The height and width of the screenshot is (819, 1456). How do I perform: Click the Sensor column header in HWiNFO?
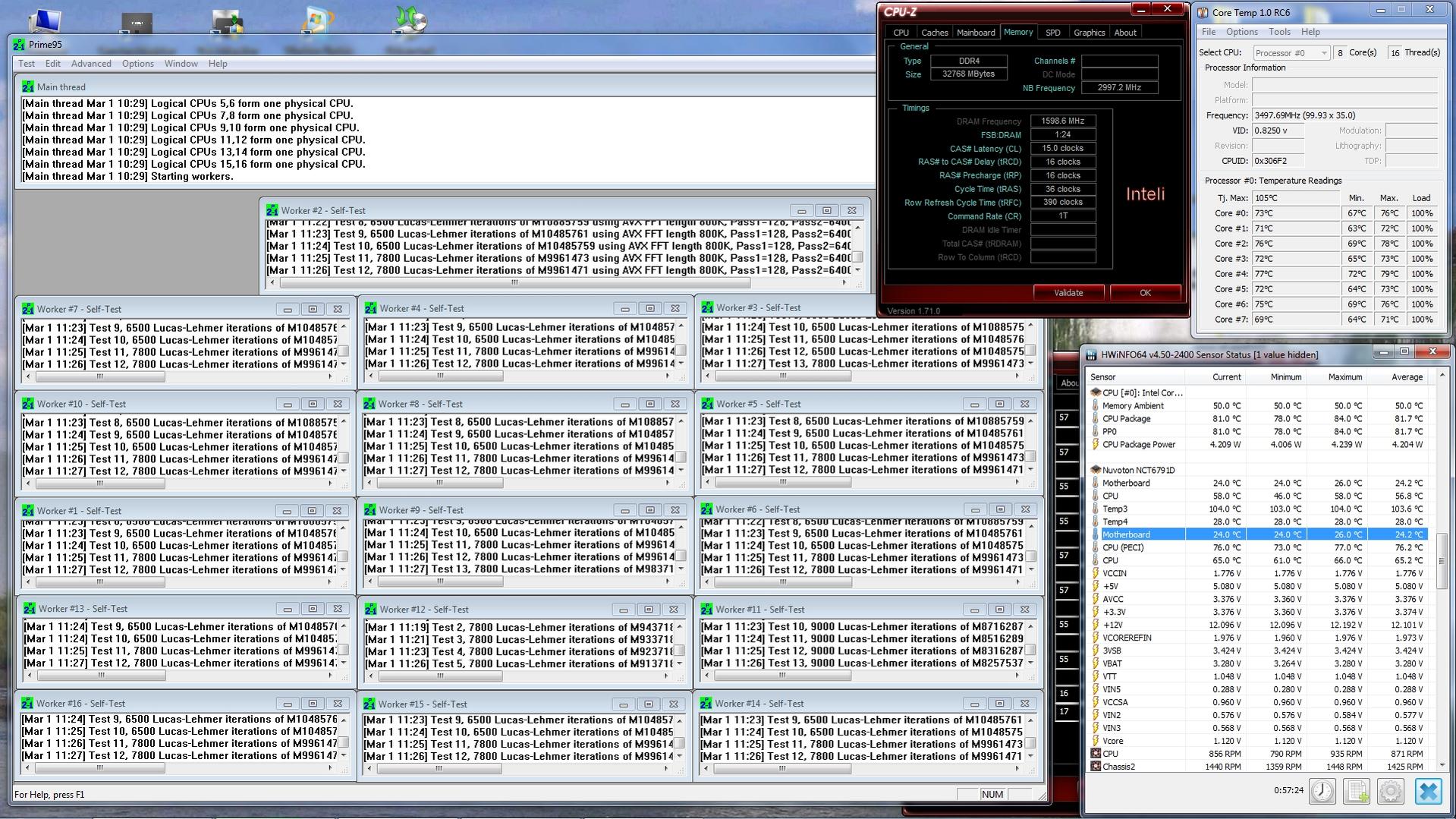point(1134,377)
